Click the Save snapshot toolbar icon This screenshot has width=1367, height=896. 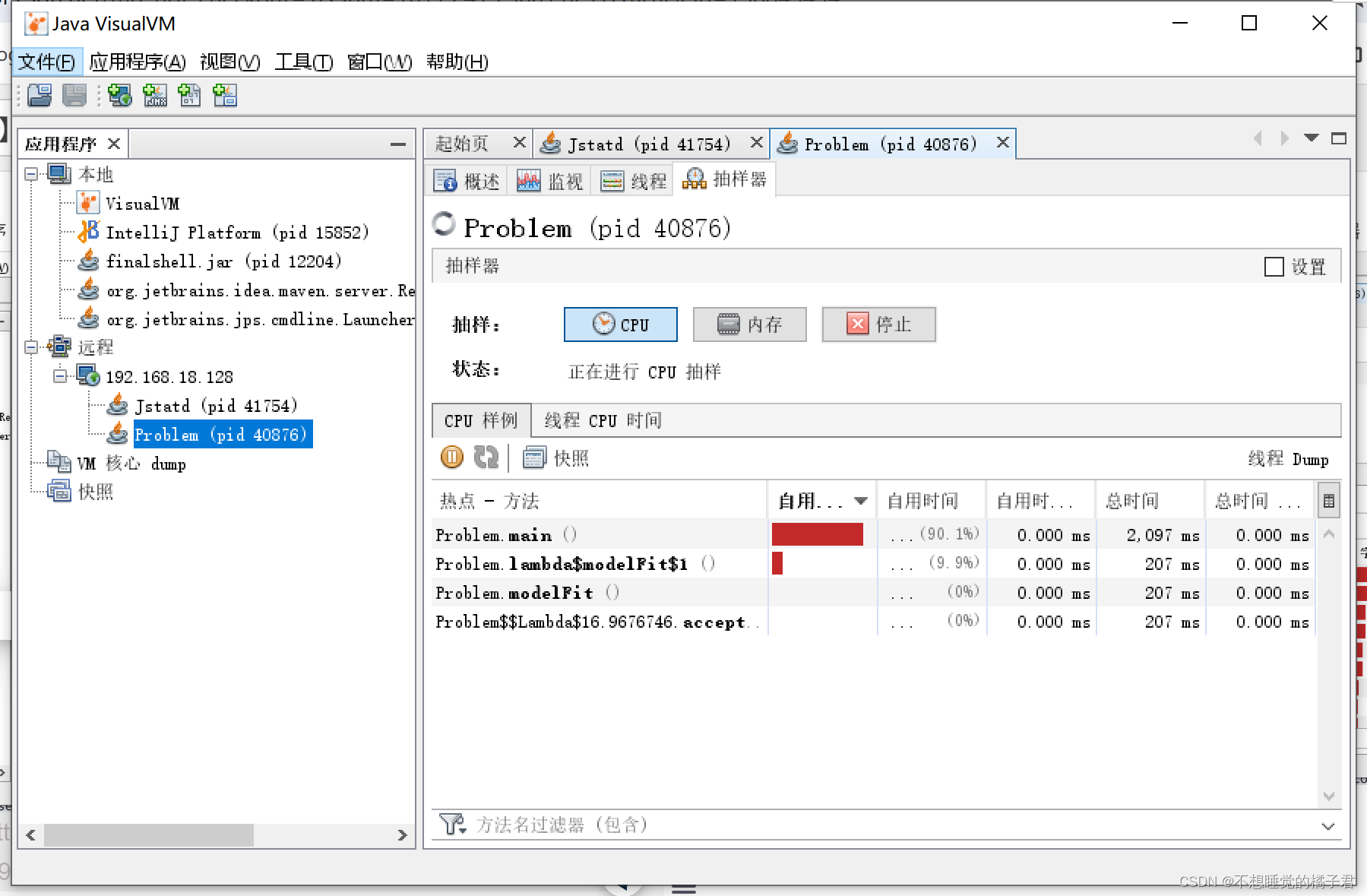[x=74, y=95]
